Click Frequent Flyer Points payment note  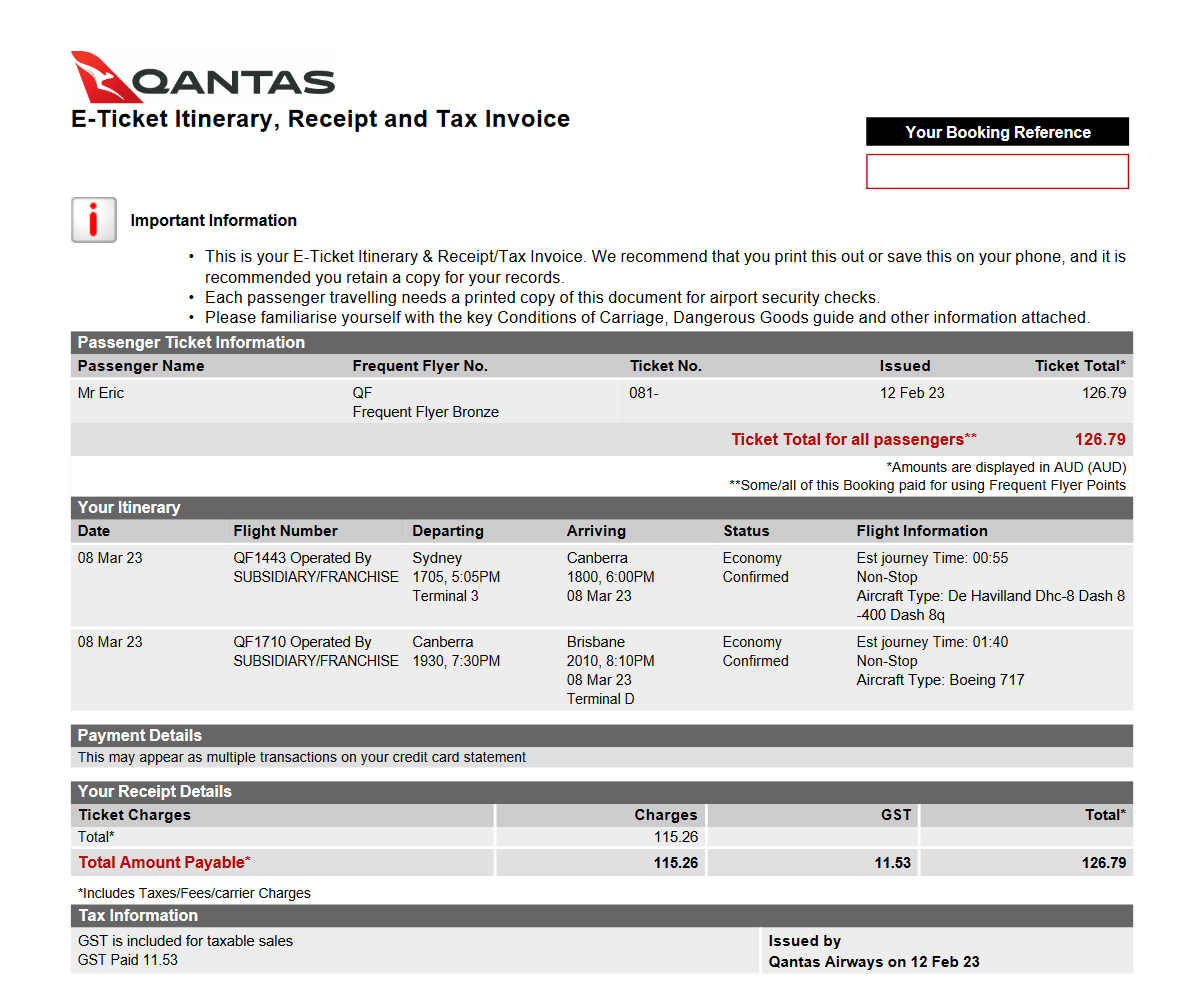click(x=927, y=486)
